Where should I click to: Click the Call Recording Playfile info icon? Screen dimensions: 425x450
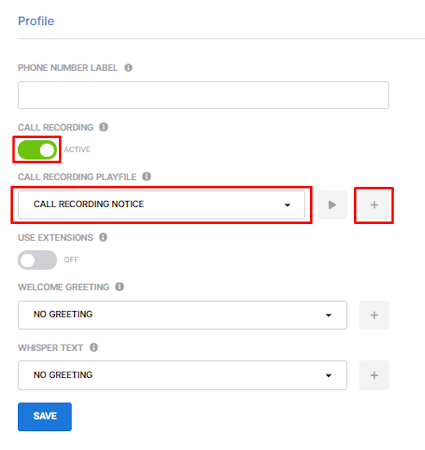tap(147, 176)
